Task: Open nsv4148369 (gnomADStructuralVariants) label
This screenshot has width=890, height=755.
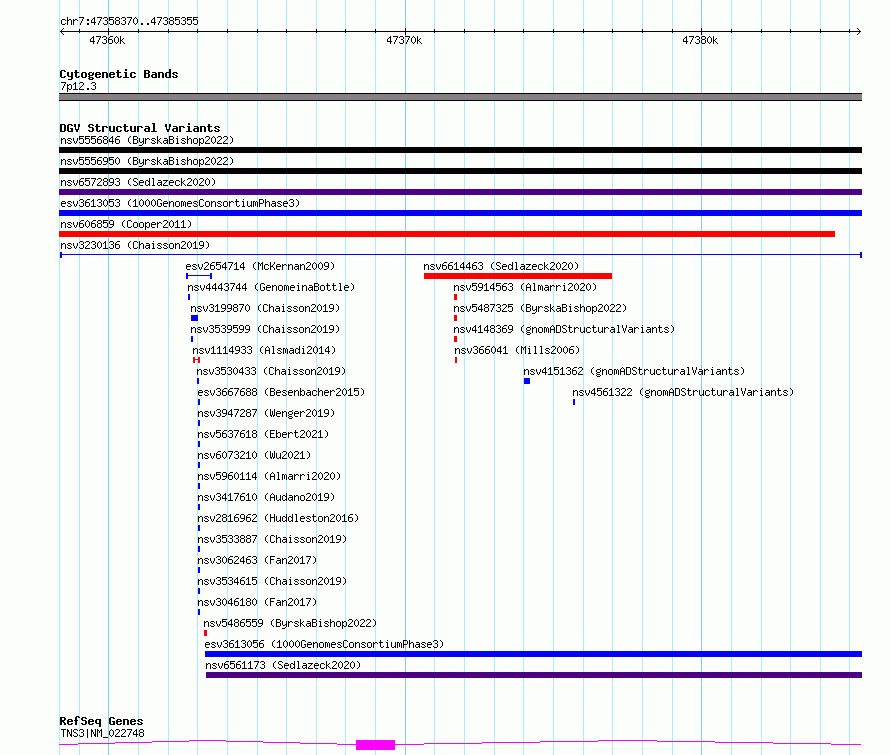Action: click(564, 329)
